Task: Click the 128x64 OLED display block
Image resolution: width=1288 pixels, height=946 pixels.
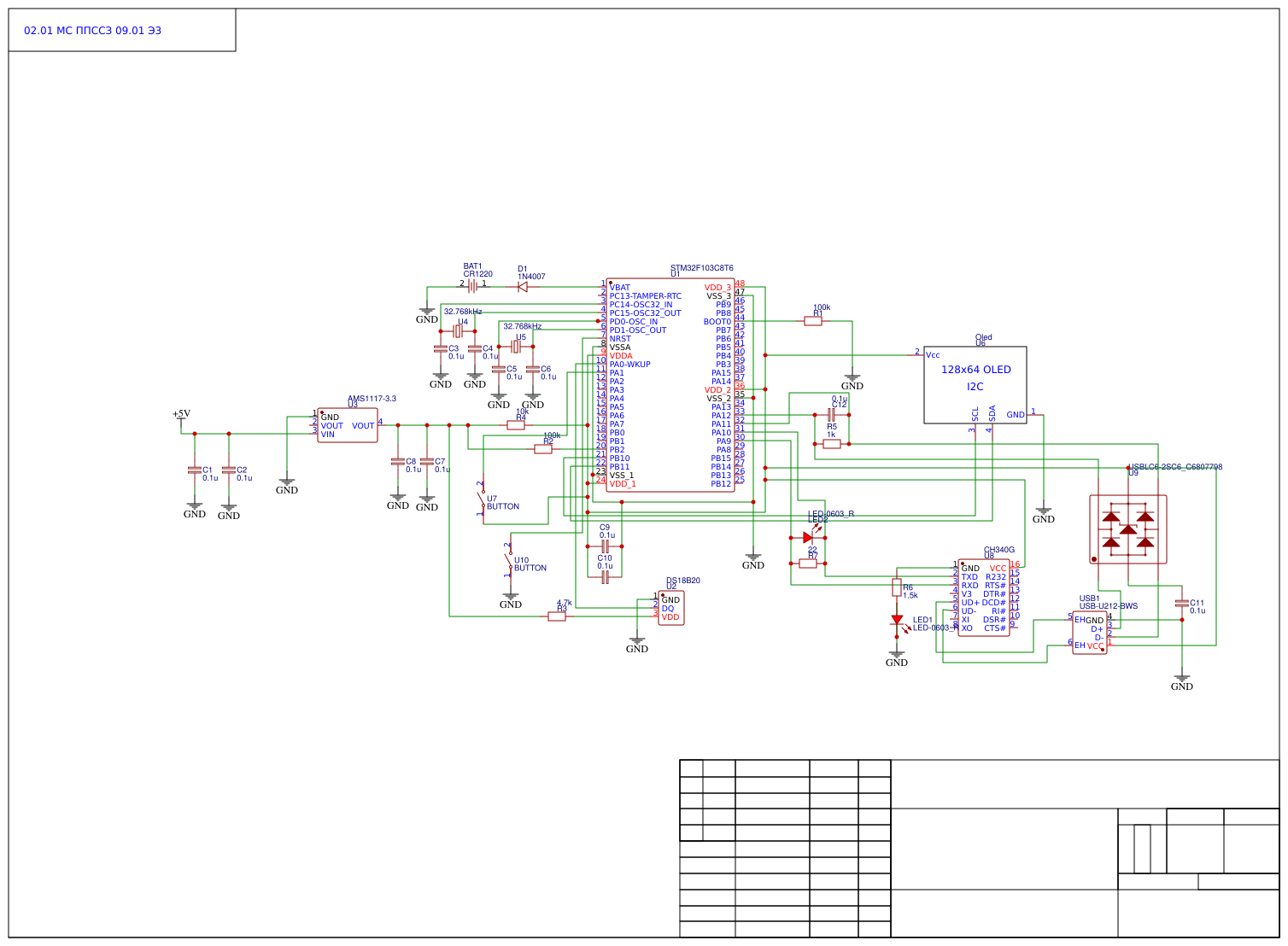Action: (975, 385)
